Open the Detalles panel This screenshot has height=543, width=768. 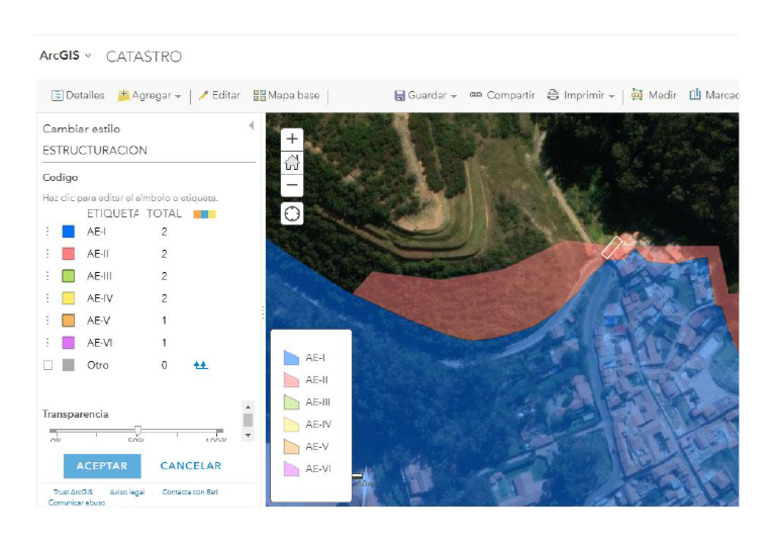pos(78,95)
